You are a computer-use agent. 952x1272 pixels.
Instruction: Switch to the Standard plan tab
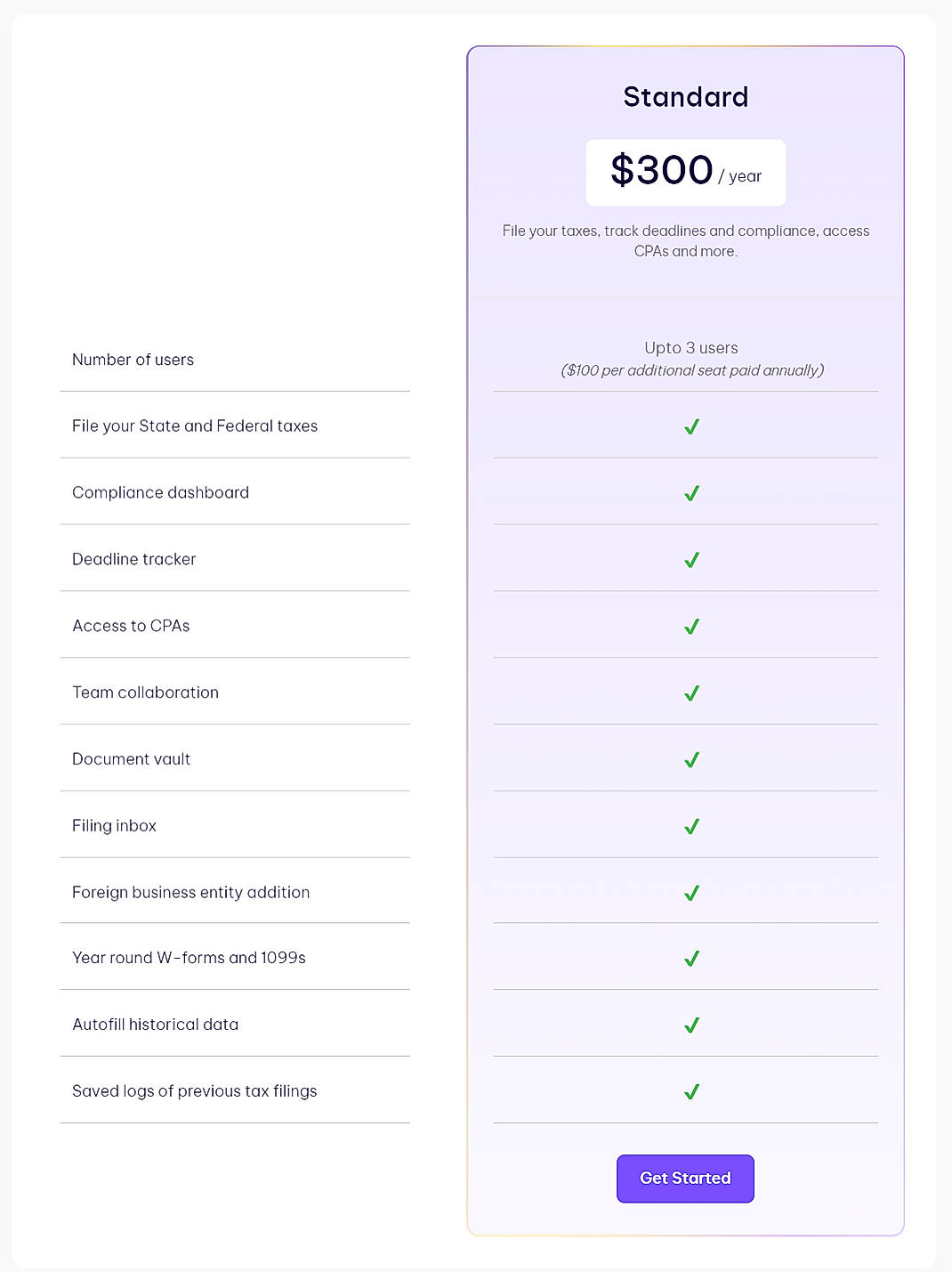click(685, 96)
